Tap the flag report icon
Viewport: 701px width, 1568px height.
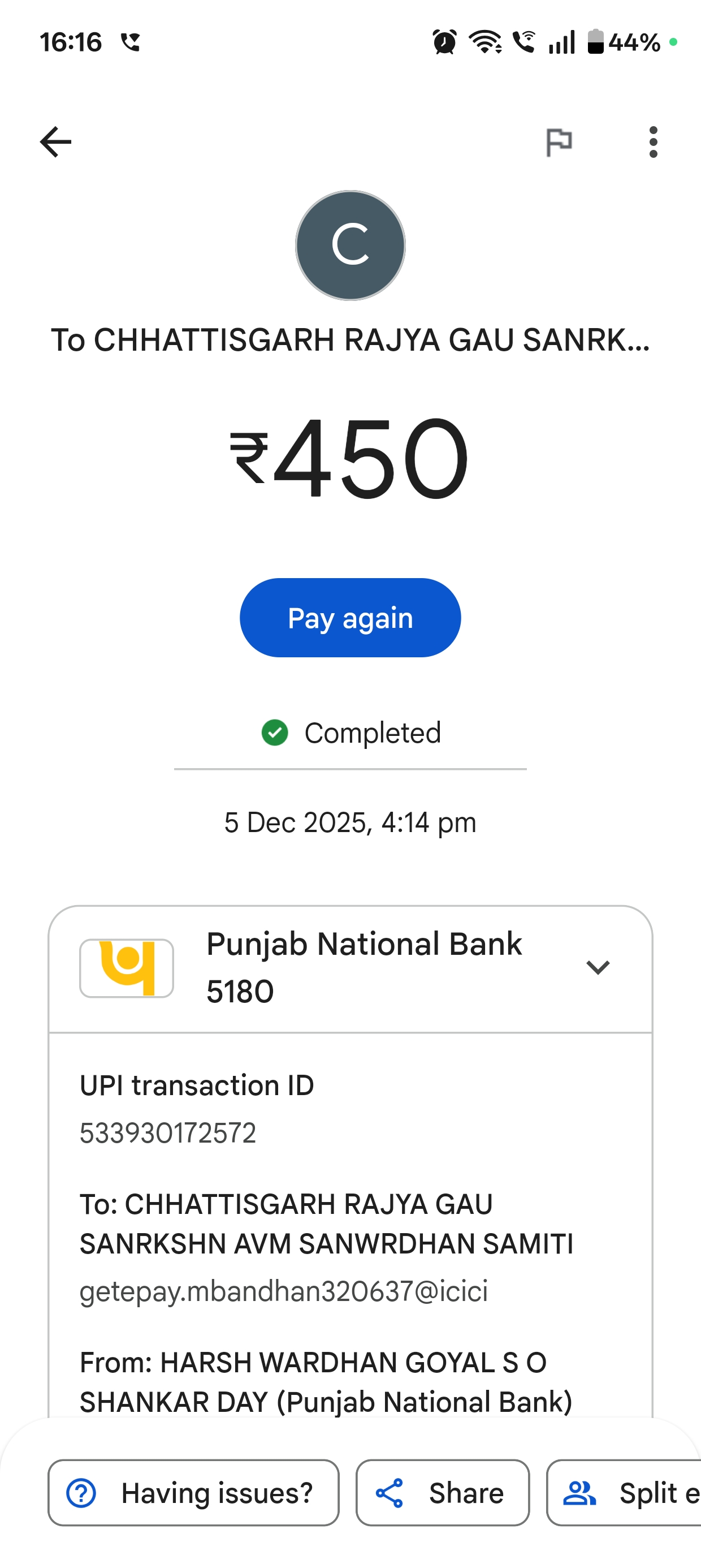tap(559, 143)
